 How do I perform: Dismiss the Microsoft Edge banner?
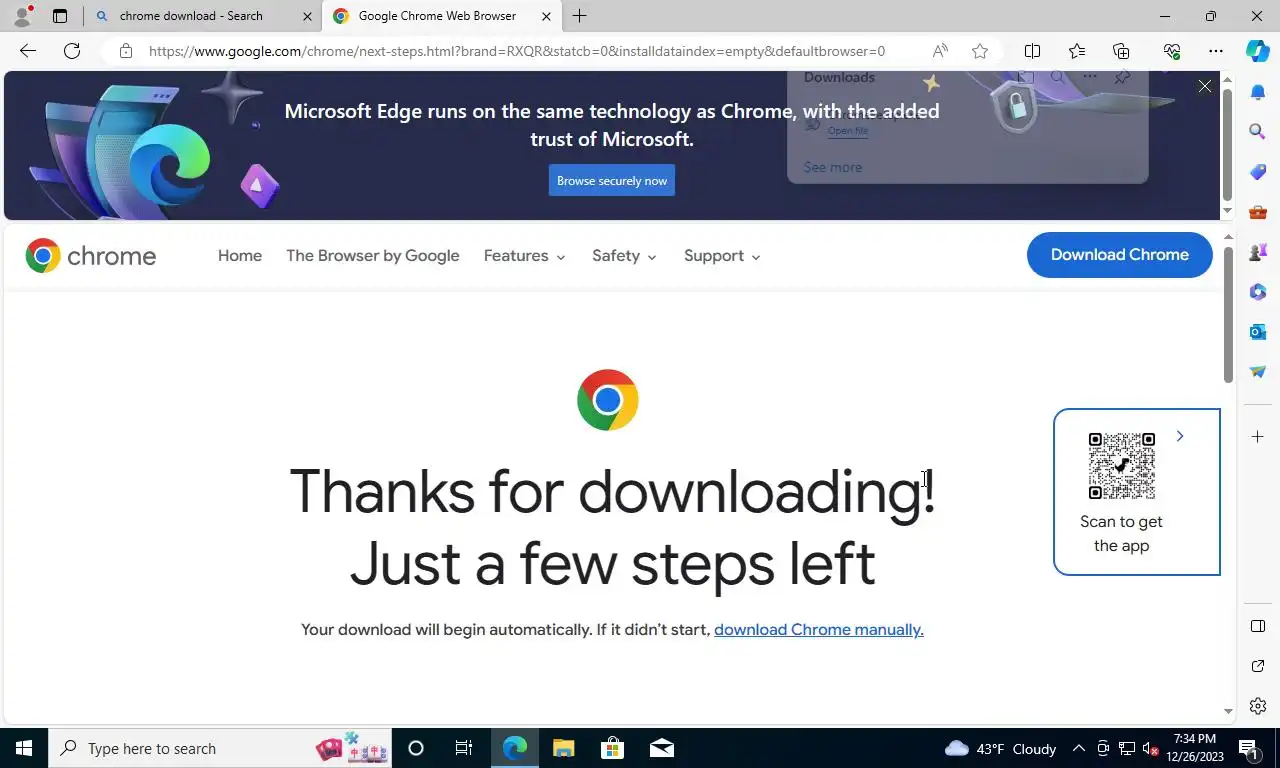pos(1205,87)
